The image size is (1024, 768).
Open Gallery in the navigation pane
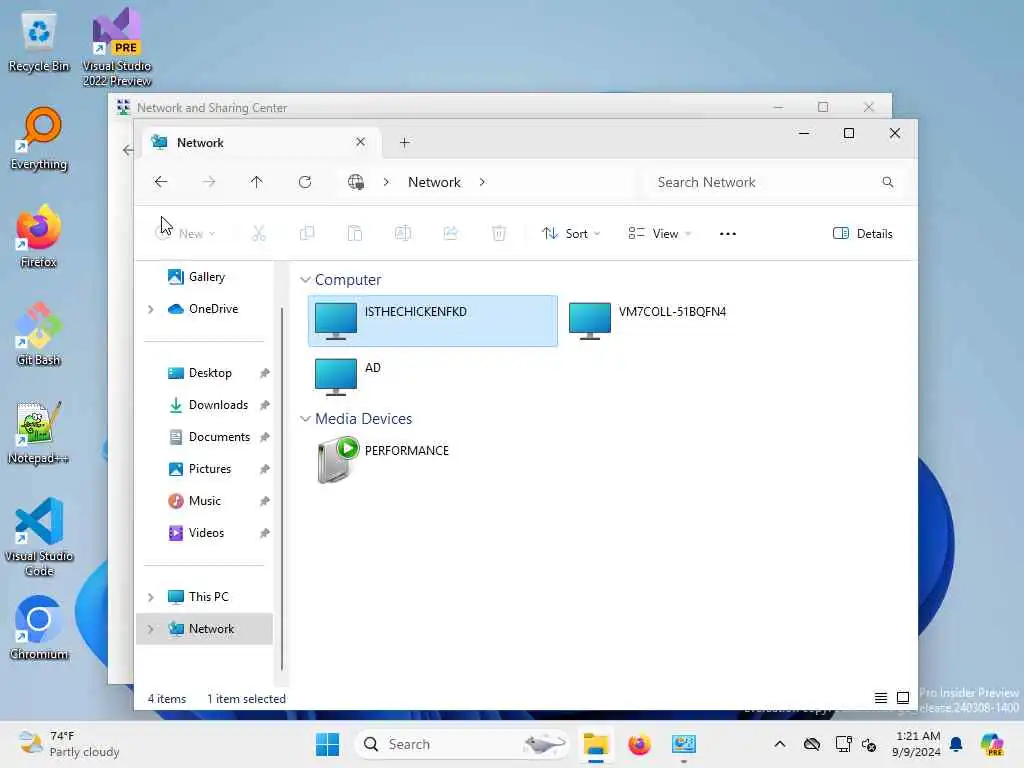click(205, 277)
